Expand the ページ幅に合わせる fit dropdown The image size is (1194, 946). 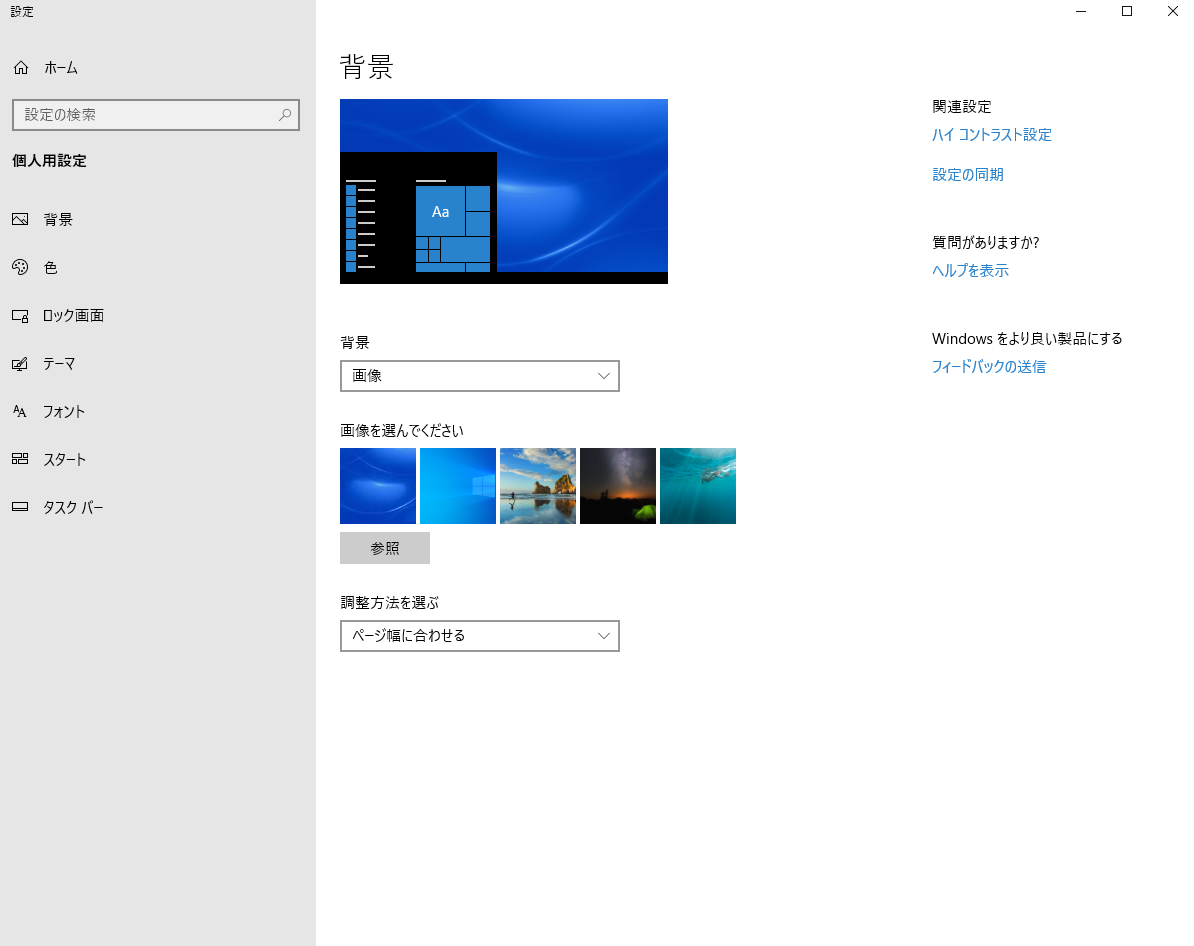pos(479,636)
